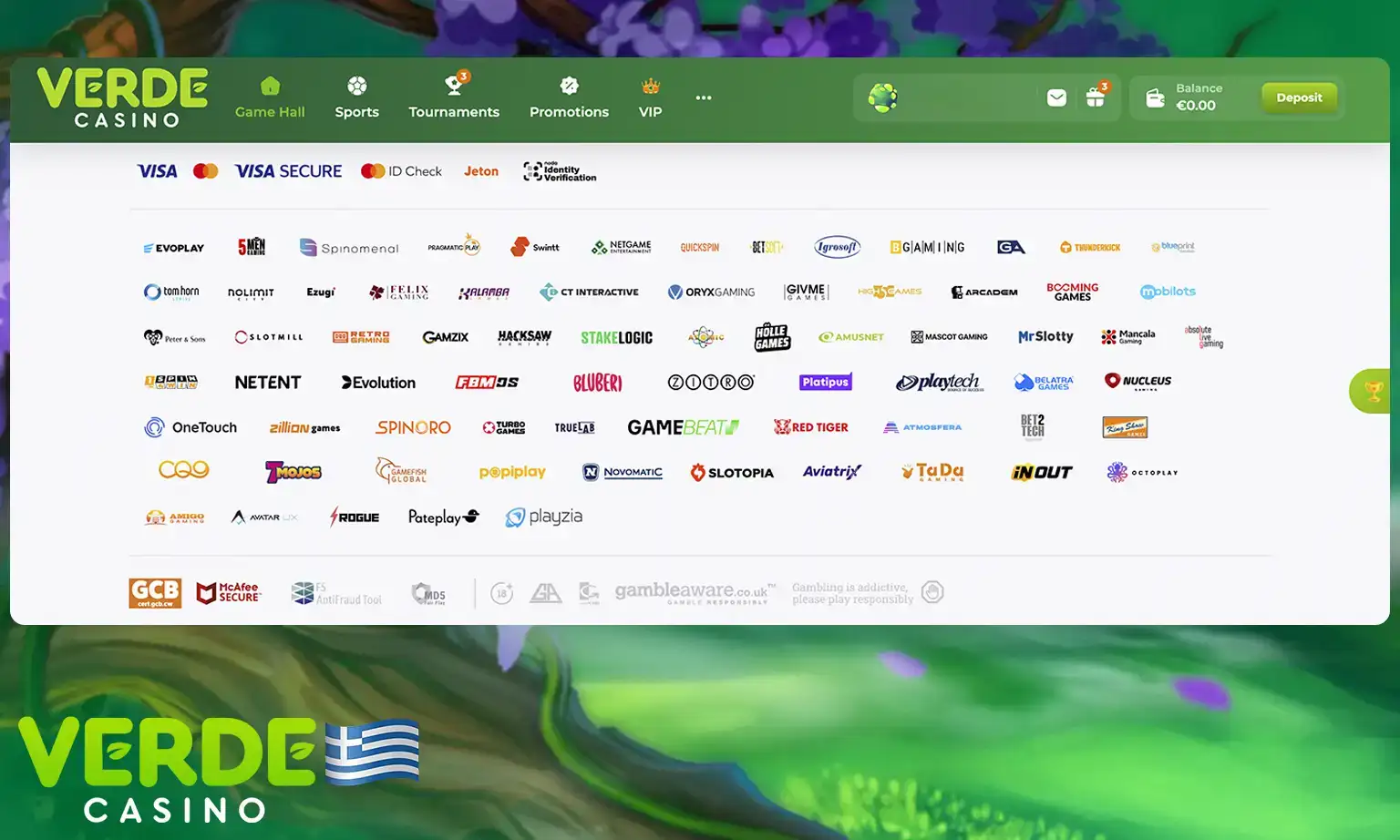
Task: Select the Evolution provider logo
Action: (x=378, y=383)
